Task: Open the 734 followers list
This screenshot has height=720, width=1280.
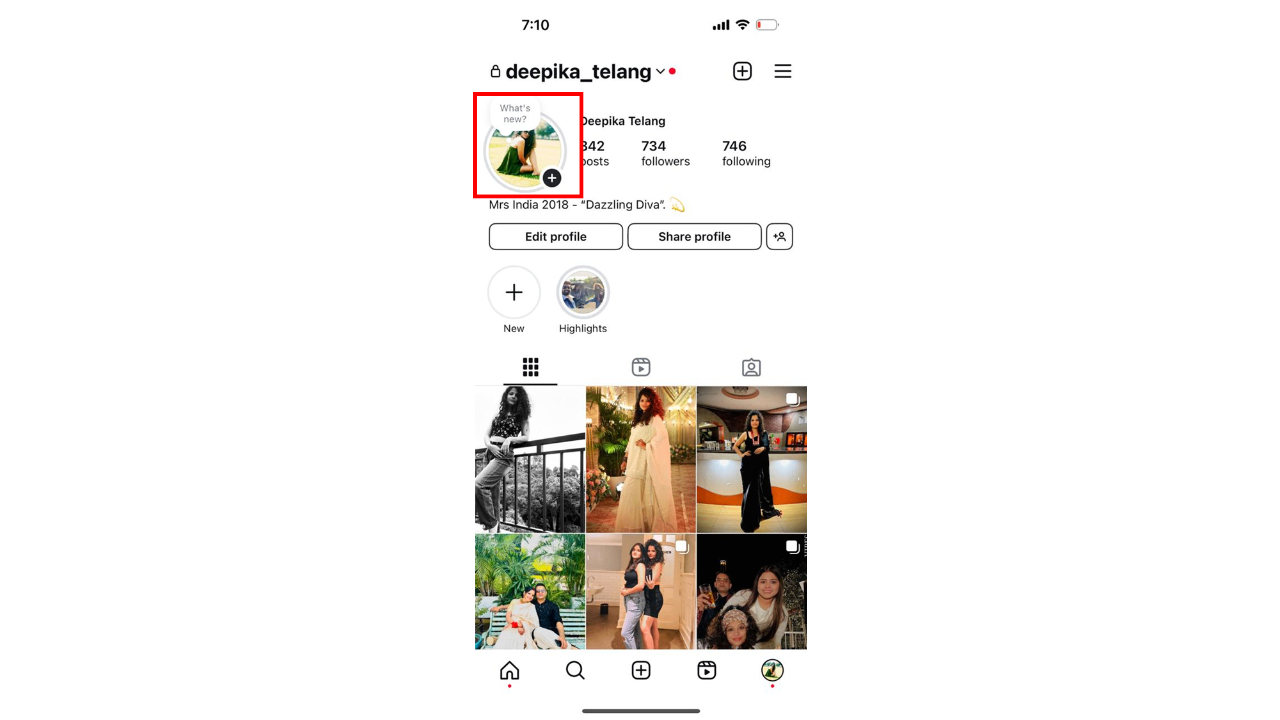Action: (665, 153)
